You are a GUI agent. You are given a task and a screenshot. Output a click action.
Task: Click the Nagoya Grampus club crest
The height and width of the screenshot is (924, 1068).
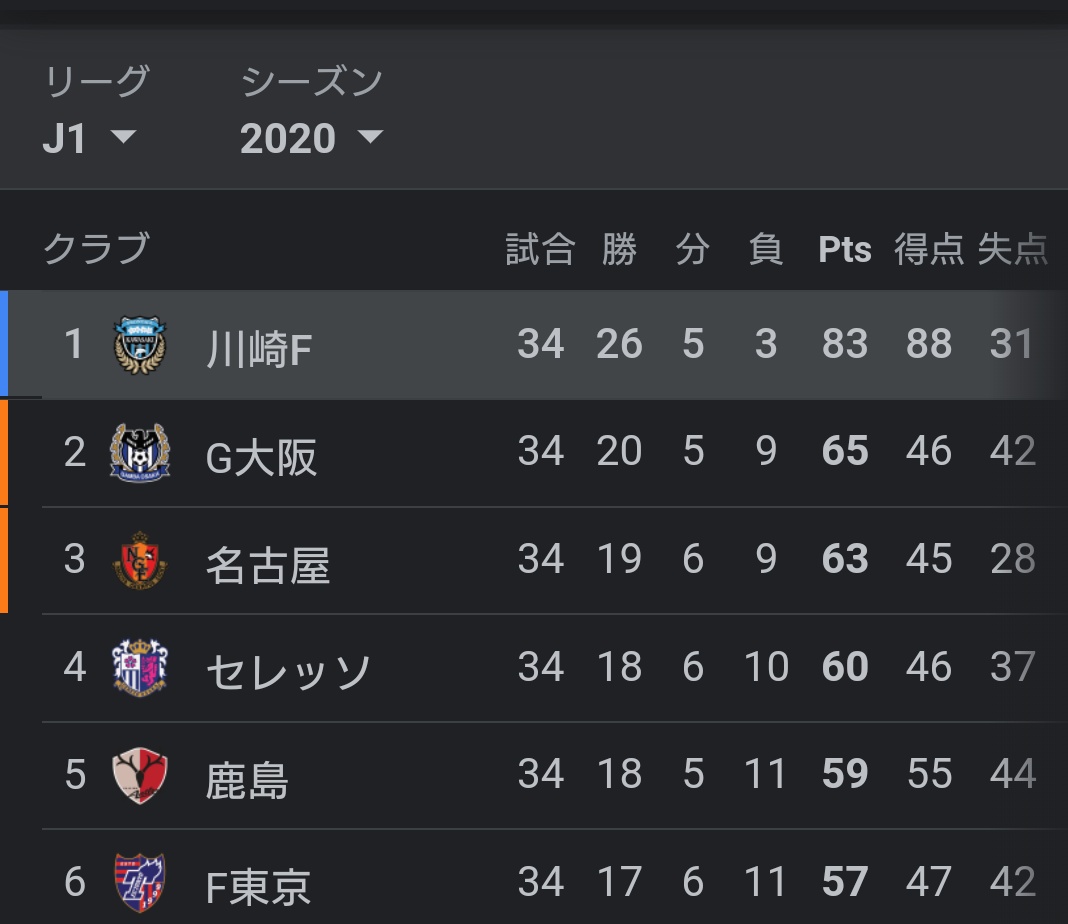tap(140, 560)
